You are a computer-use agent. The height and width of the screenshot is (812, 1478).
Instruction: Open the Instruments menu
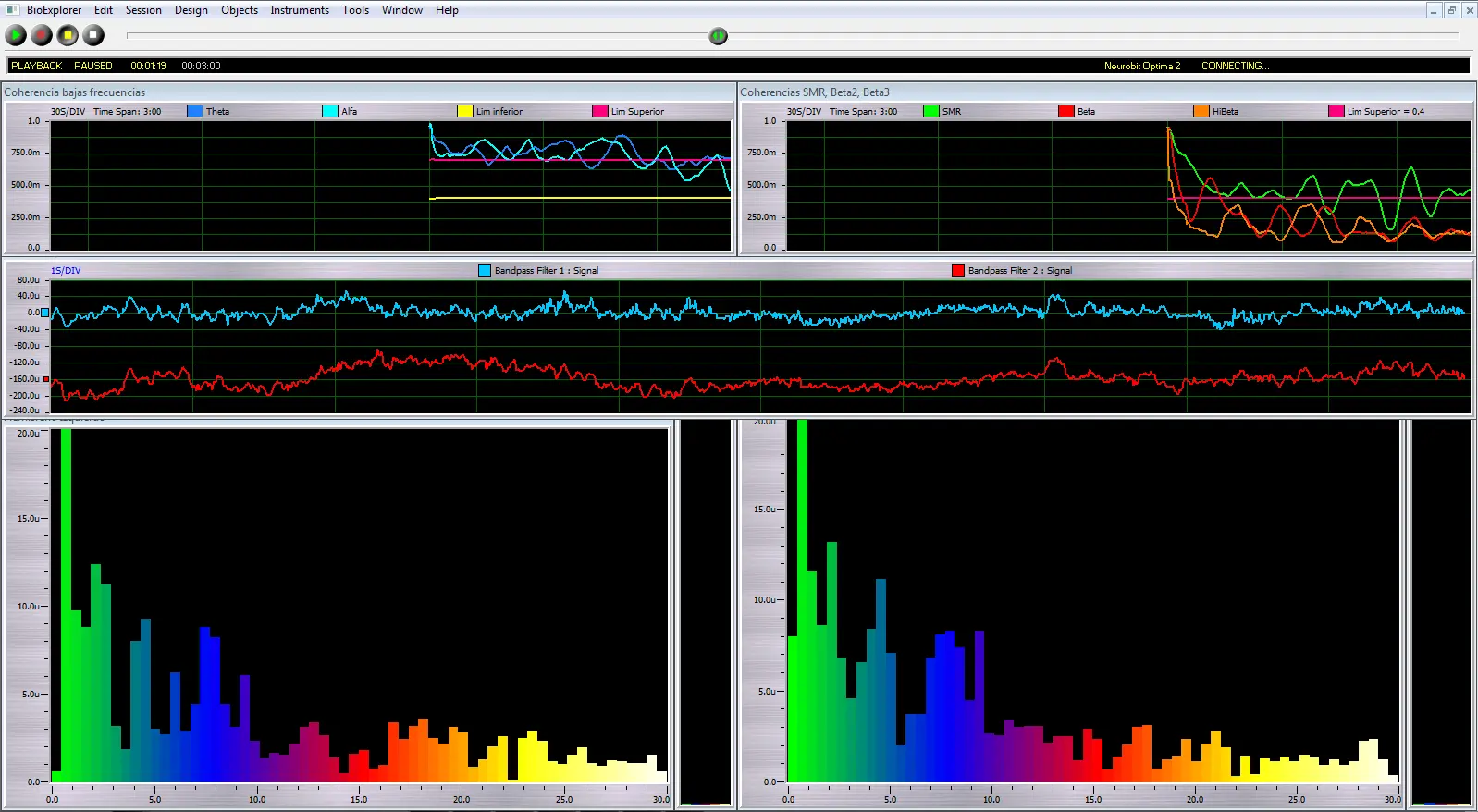300,10
